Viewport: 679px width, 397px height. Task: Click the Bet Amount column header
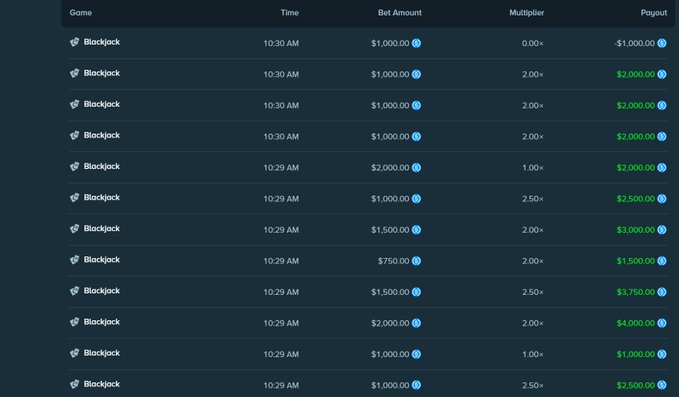(x=400, y=13)
